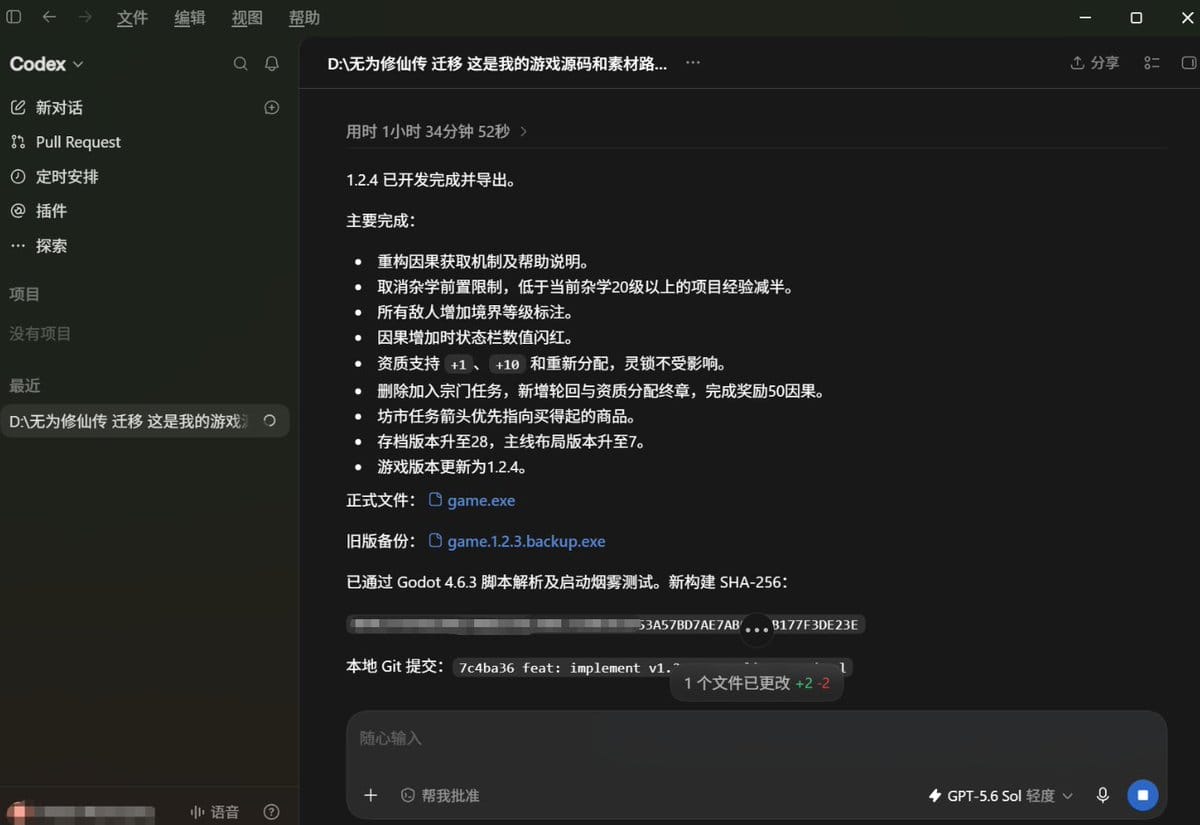1200x825 pixels.
Task: Open the 编辑 menu
Action: click(189, 18)
